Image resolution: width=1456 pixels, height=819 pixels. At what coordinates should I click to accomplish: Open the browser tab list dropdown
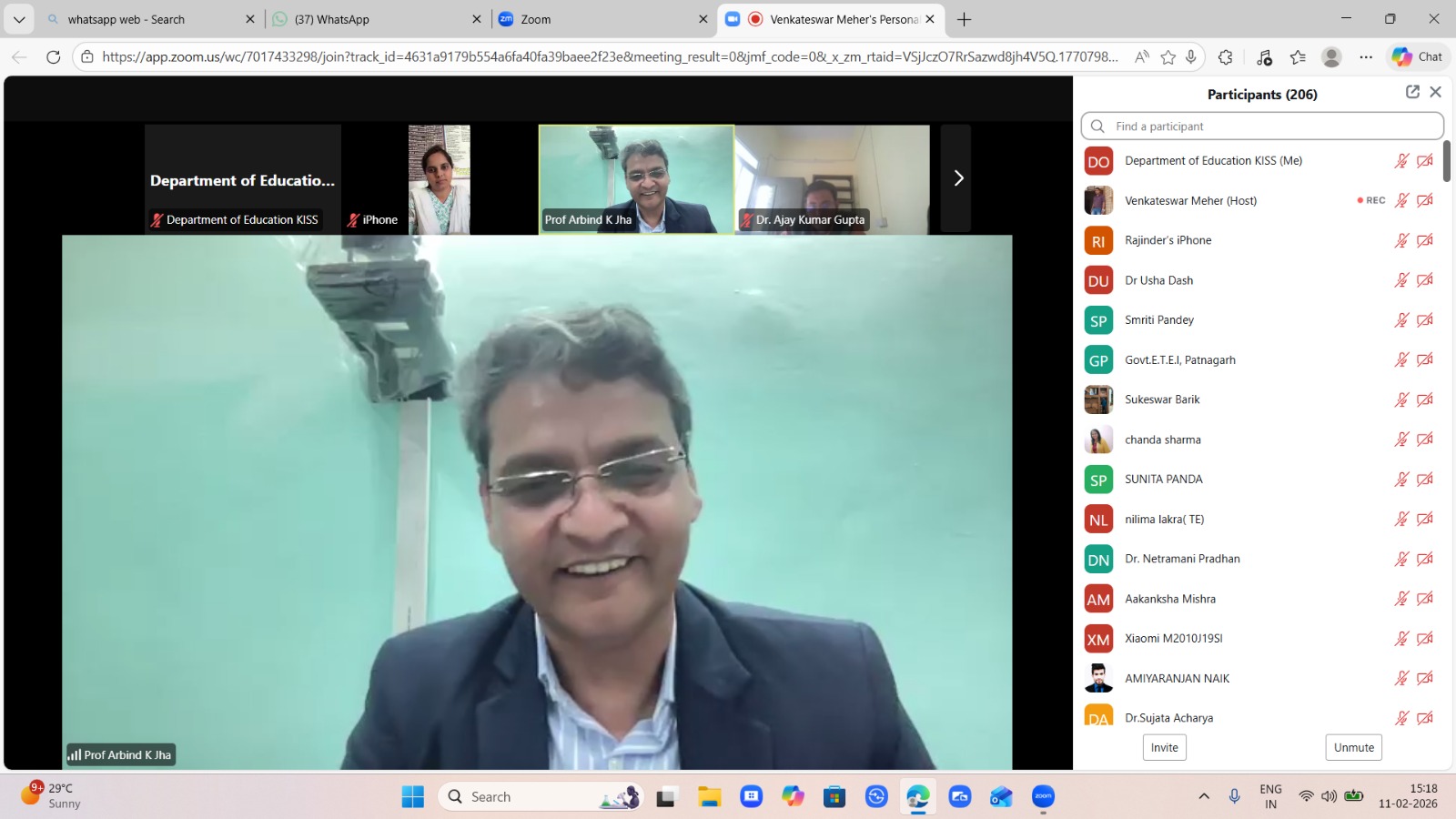click(x=19, y=19)
